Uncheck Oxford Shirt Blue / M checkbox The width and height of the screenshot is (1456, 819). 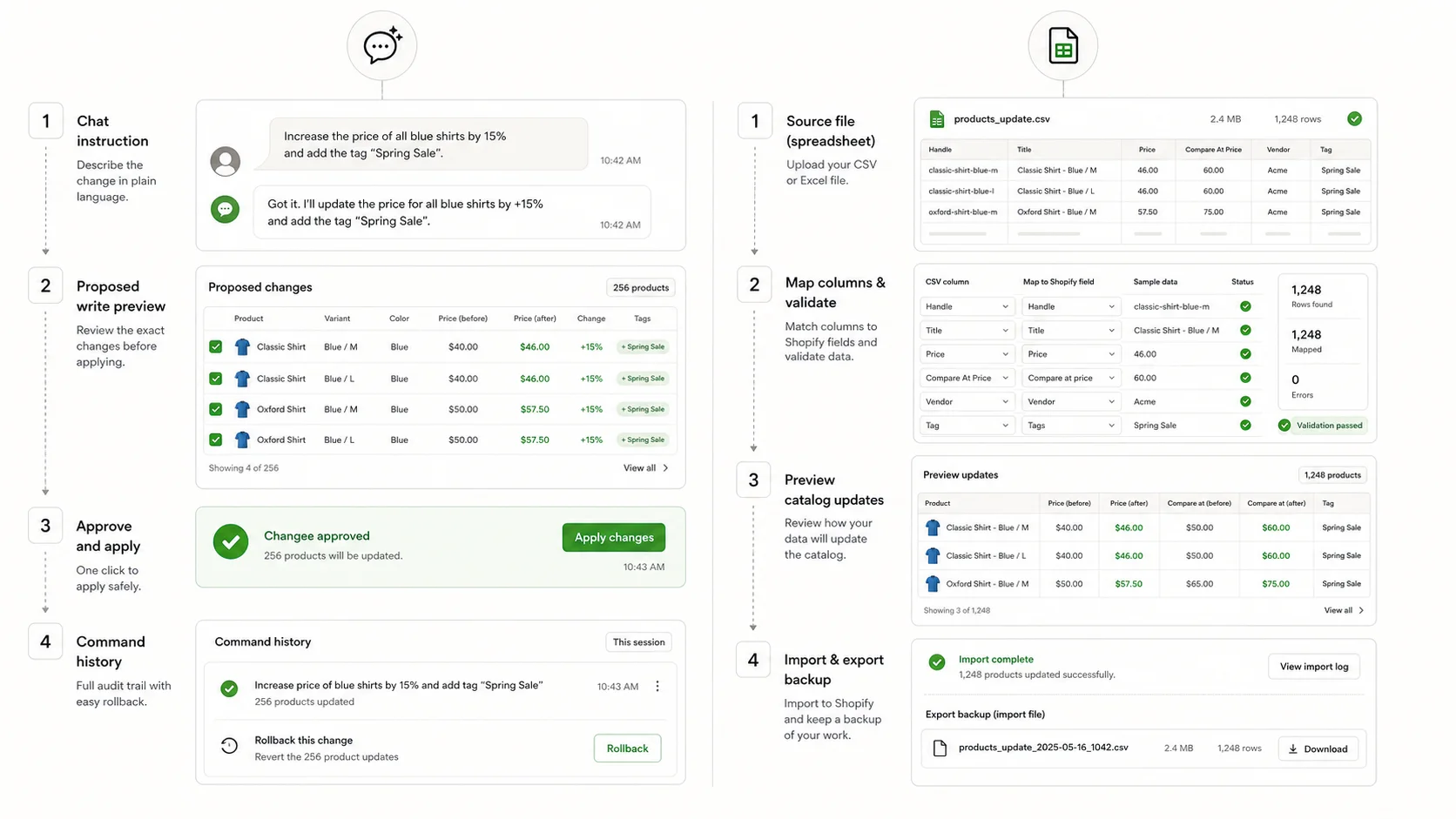[215, 409]
